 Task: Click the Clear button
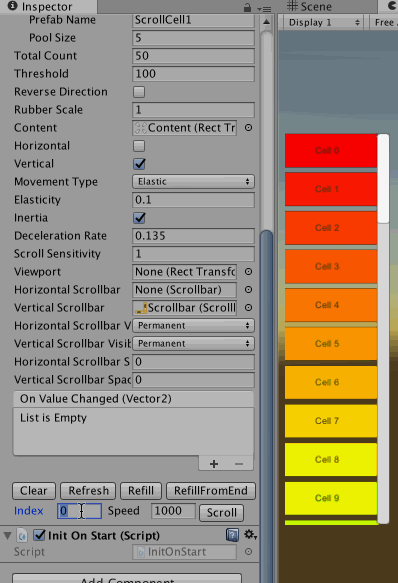34,490
